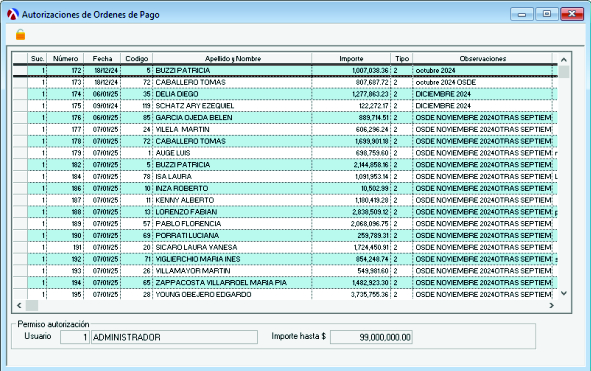
Task: Click the horizontal scrollbar thumb
Action: (32, 305)
